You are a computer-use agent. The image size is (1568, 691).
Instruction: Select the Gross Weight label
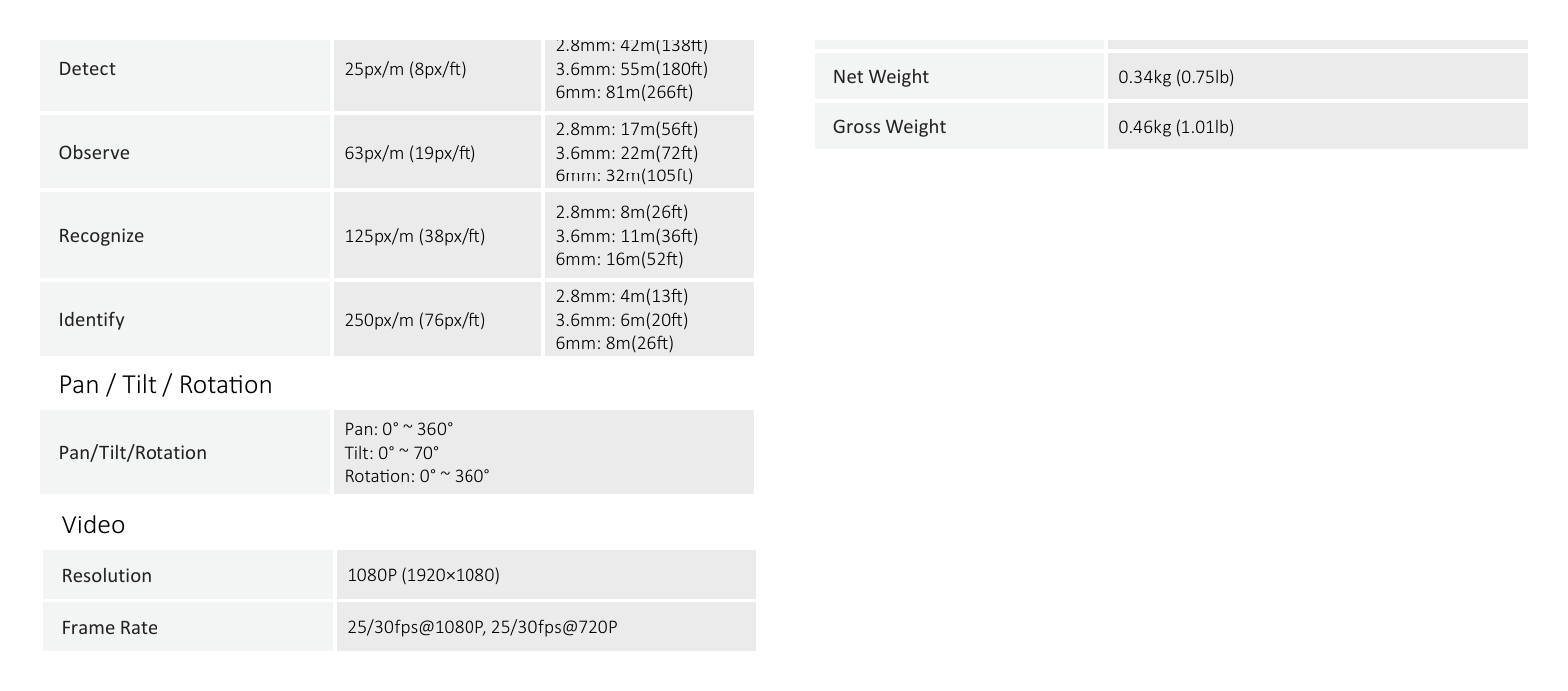(x=890, y=127)
